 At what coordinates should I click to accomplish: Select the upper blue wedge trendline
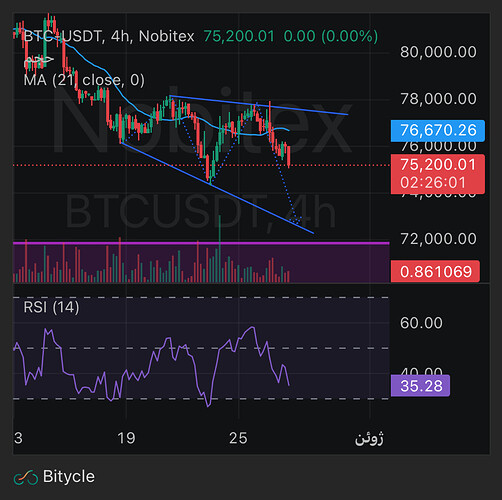pyautogui.click(x=259, y=105)
